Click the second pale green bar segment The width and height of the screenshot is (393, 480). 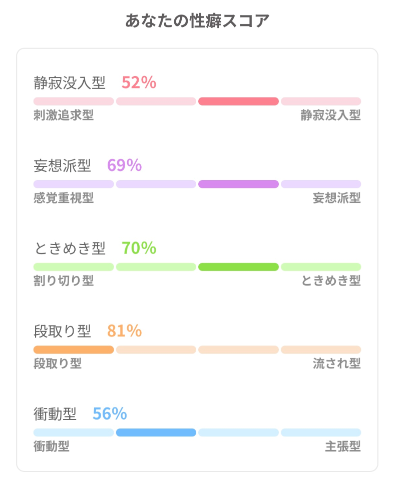click(x=156, y=267)
